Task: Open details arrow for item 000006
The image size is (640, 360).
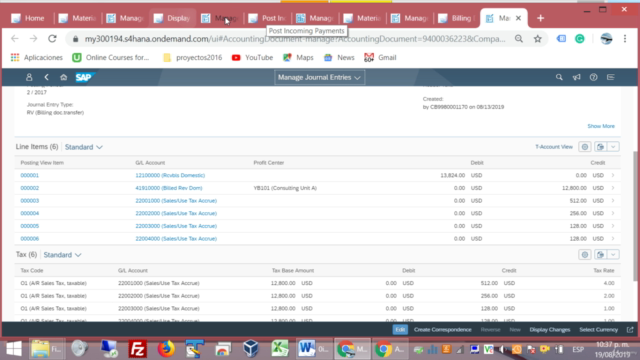Action: 613,238
